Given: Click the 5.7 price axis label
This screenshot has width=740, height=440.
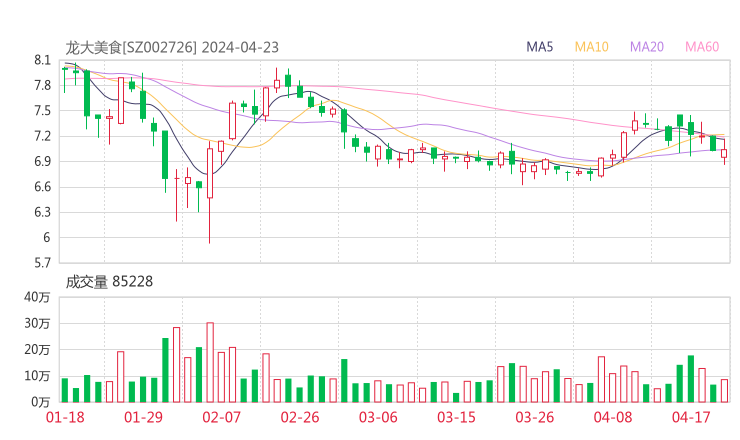Looking at the screenshot, I should (42, 263).
